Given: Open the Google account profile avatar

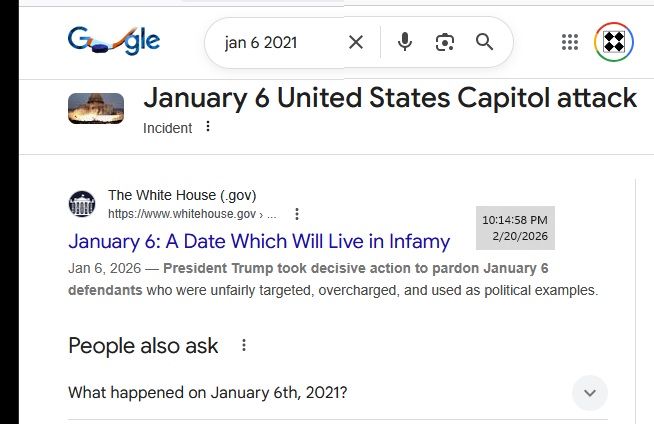Looking at the screenshot, I should coord(614,42).
